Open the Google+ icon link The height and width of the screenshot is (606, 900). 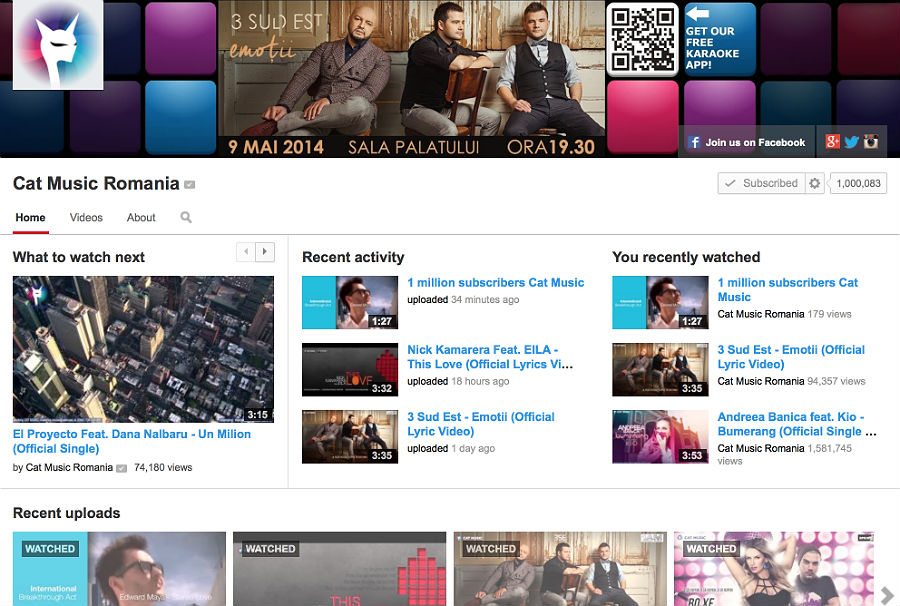point(832,141)
